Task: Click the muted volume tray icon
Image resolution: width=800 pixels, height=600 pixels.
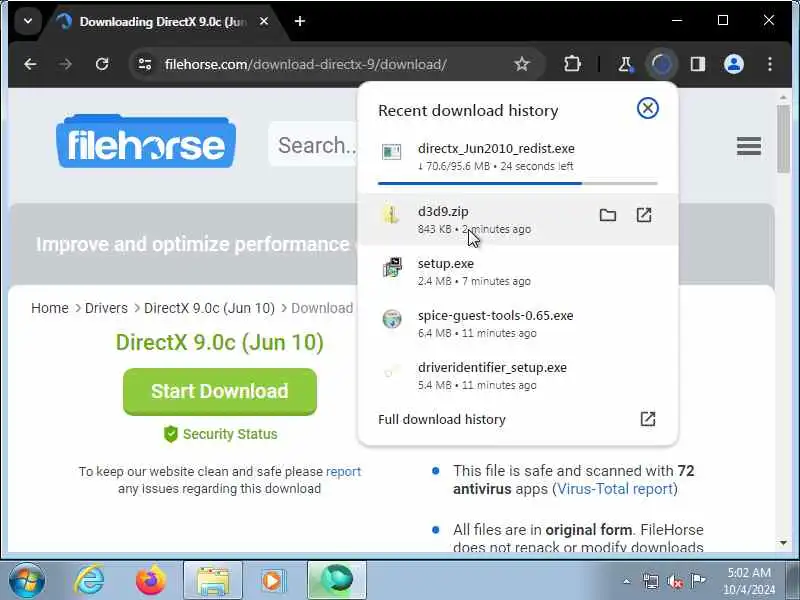Action: tap(675, 581)
